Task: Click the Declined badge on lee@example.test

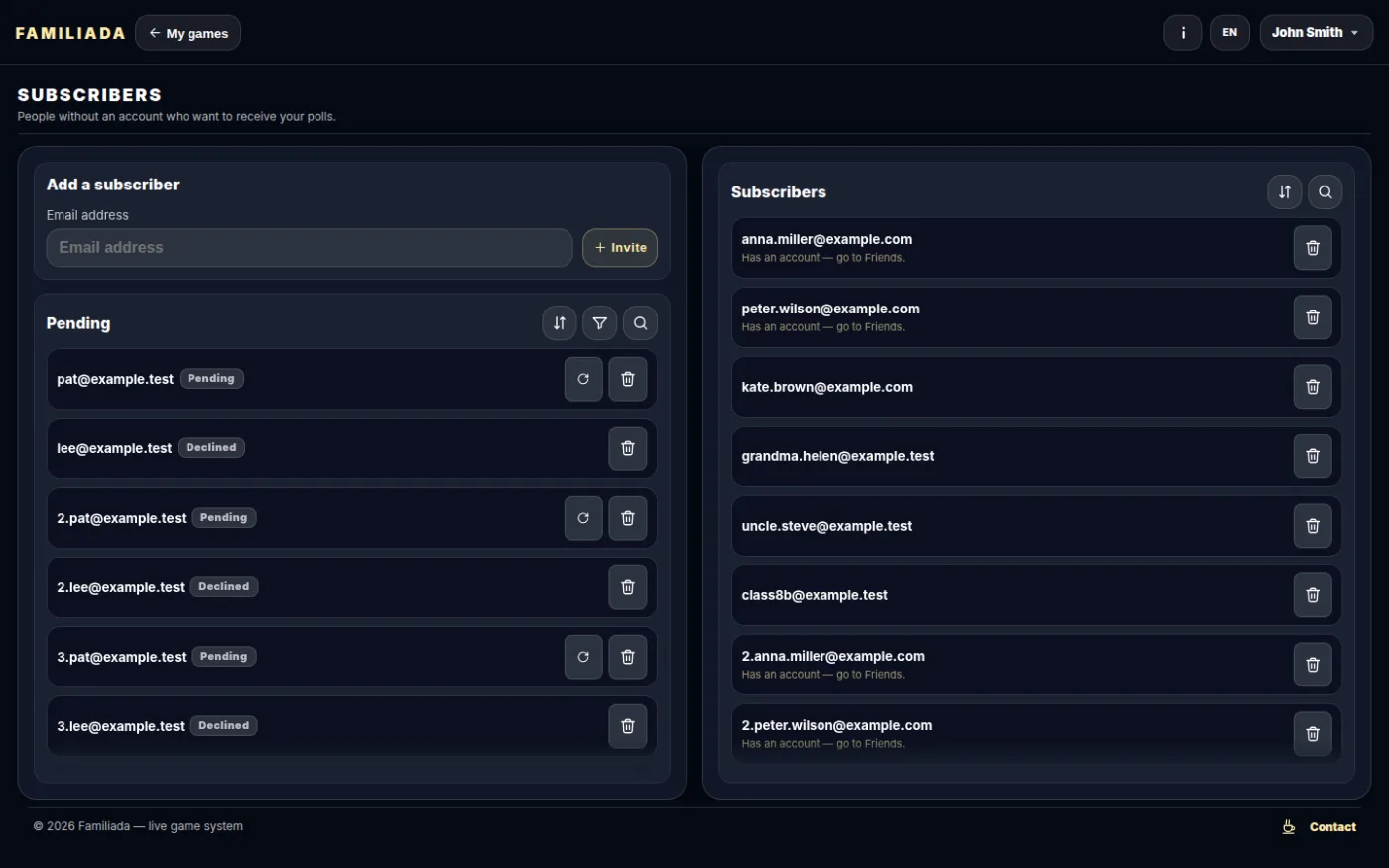Action: pos(211,448)
